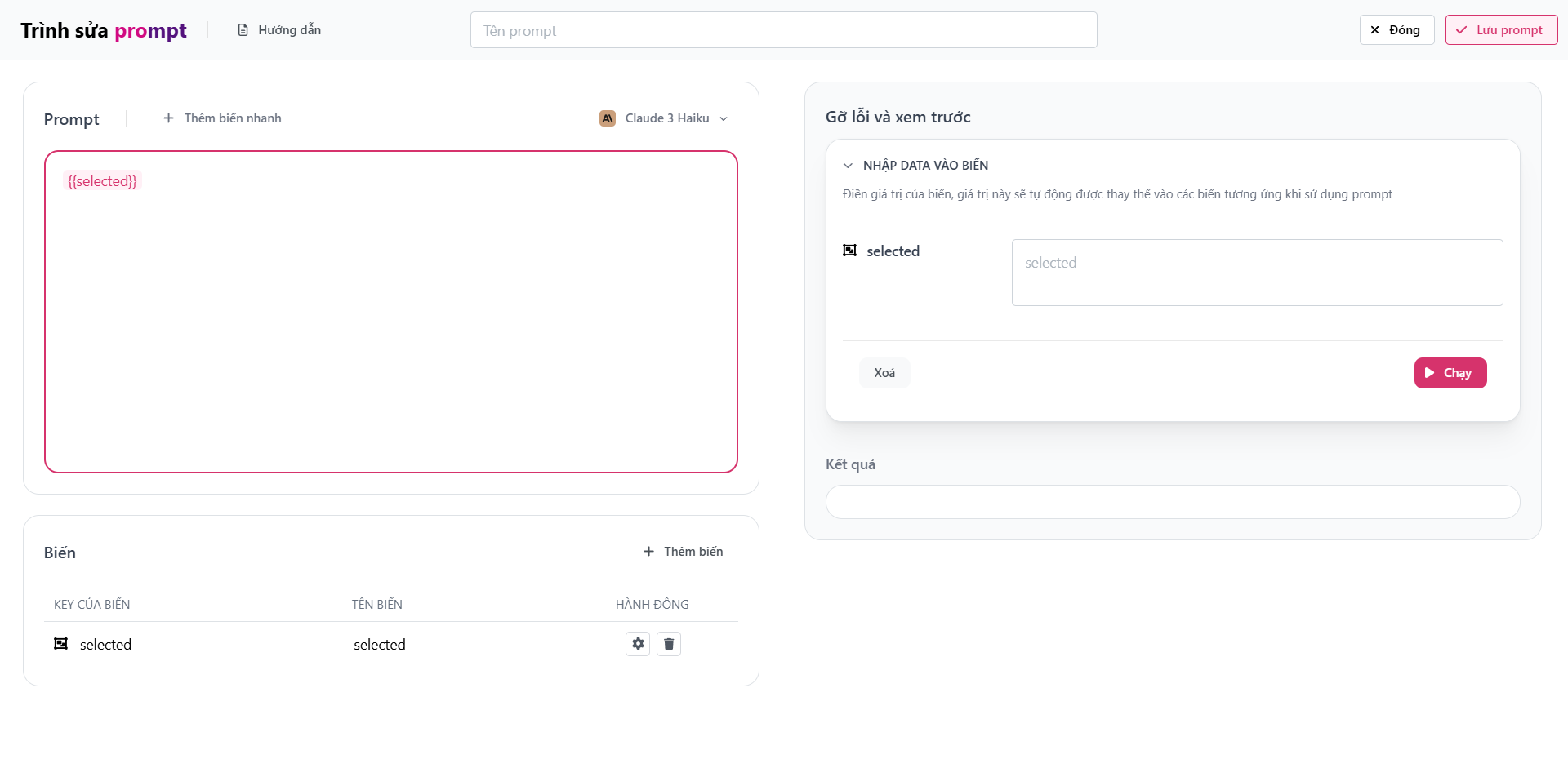Image resolution: width=1568 pixels, height=768 pixels.
Task: Click the selected variable value textbox
Action: 1256,273
